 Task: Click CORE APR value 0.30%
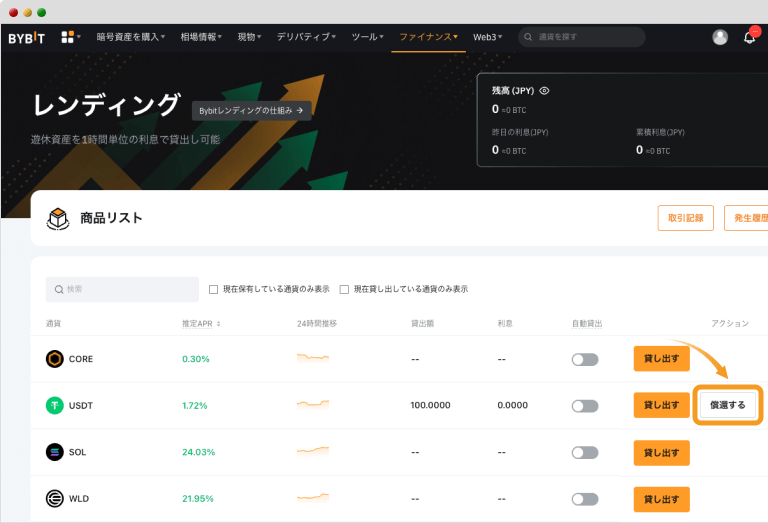point(195,359)
